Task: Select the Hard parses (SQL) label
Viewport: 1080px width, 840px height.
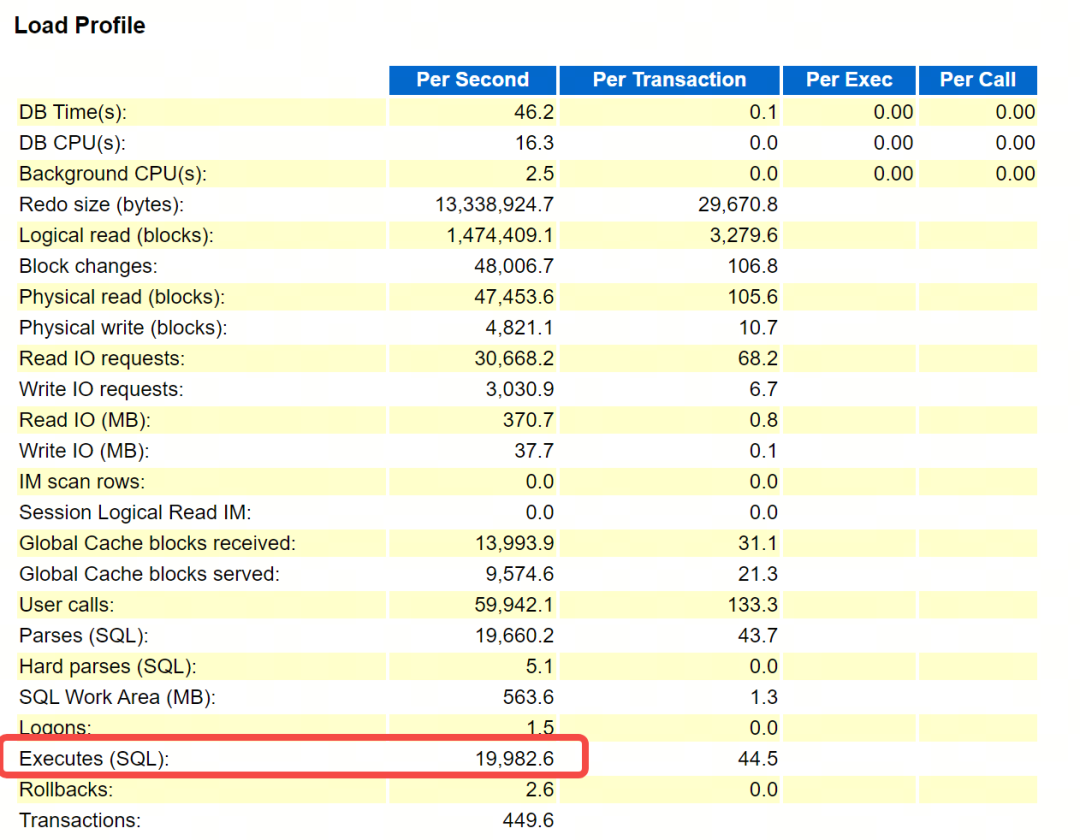Action: click(107, 666)
